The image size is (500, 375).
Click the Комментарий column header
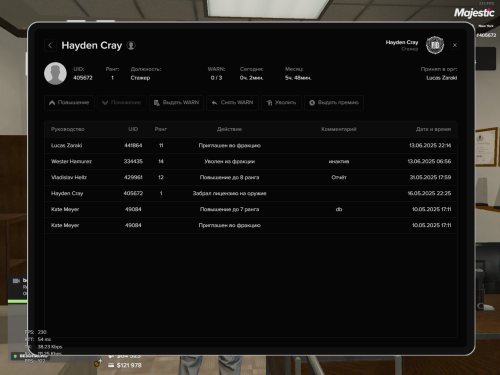[339, 129]
